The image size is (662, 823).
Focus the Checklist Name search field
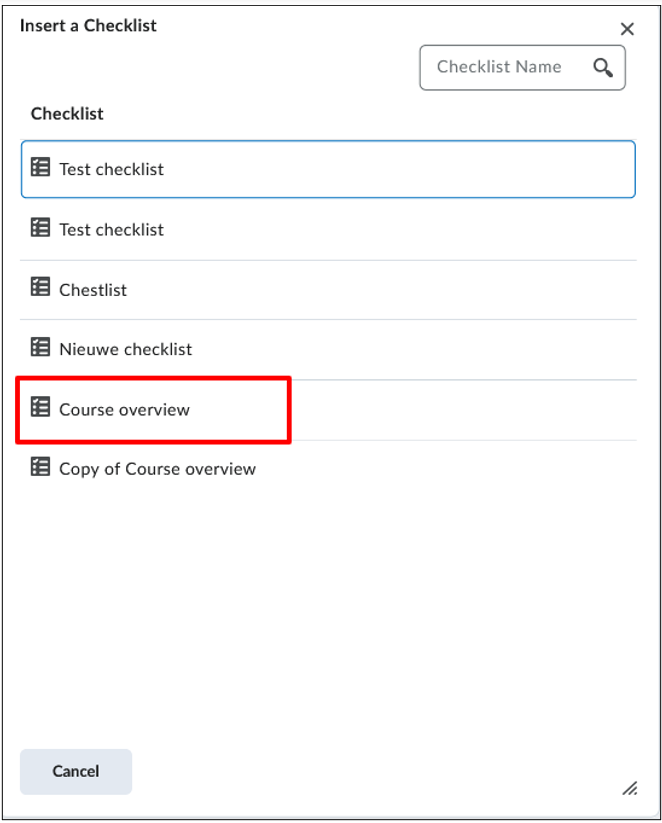pyautogui.click(x=500, y=68)
